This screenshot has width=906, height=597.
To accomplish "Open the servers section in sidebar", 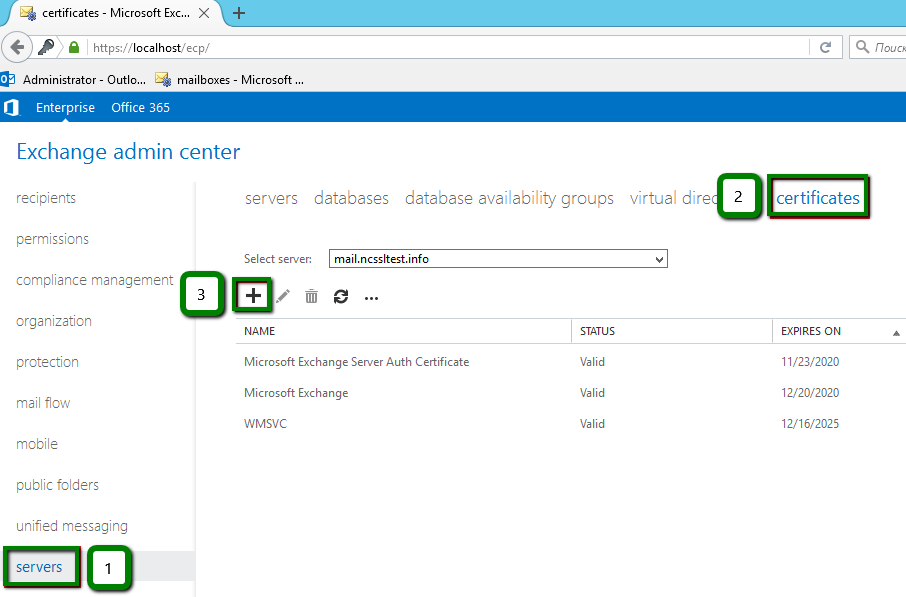I will click(39, 567).
